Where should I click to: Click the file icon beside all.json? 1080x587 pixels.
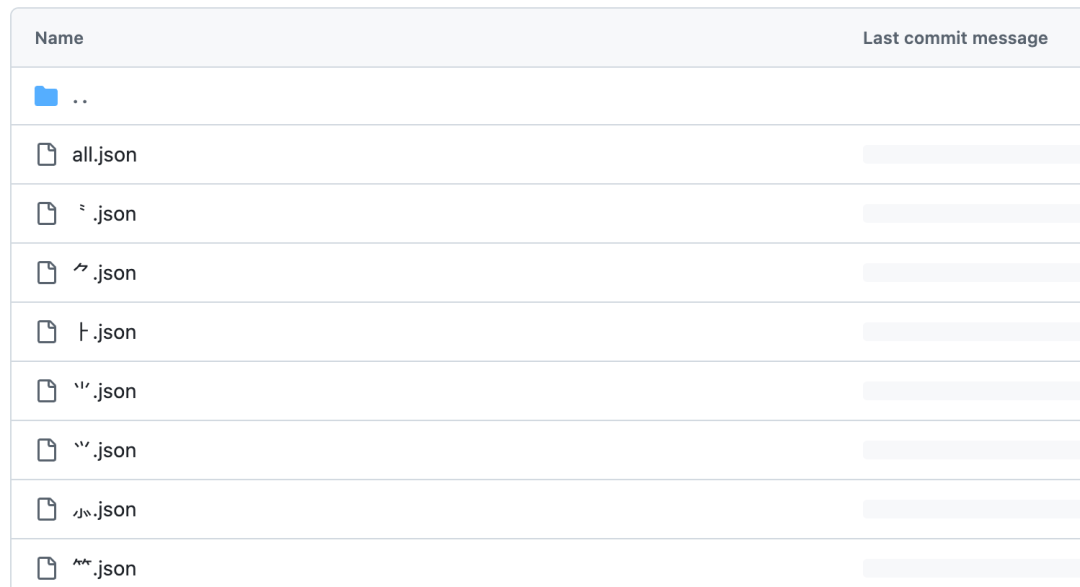(x=46, y=155)
